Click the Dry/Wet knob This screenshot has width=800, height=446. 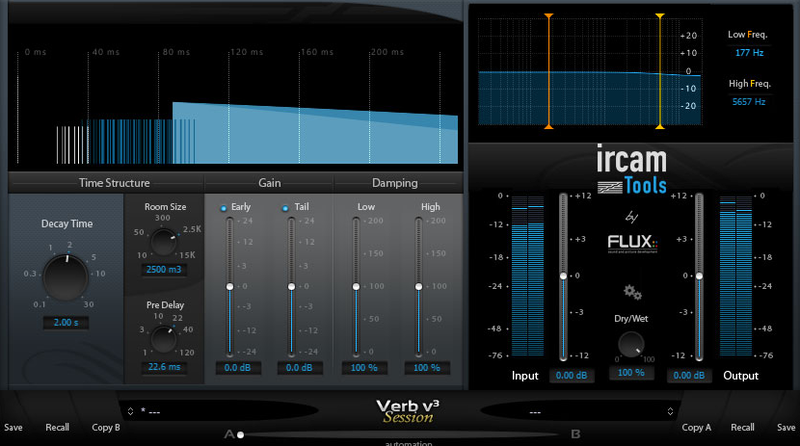click(630, 345)
